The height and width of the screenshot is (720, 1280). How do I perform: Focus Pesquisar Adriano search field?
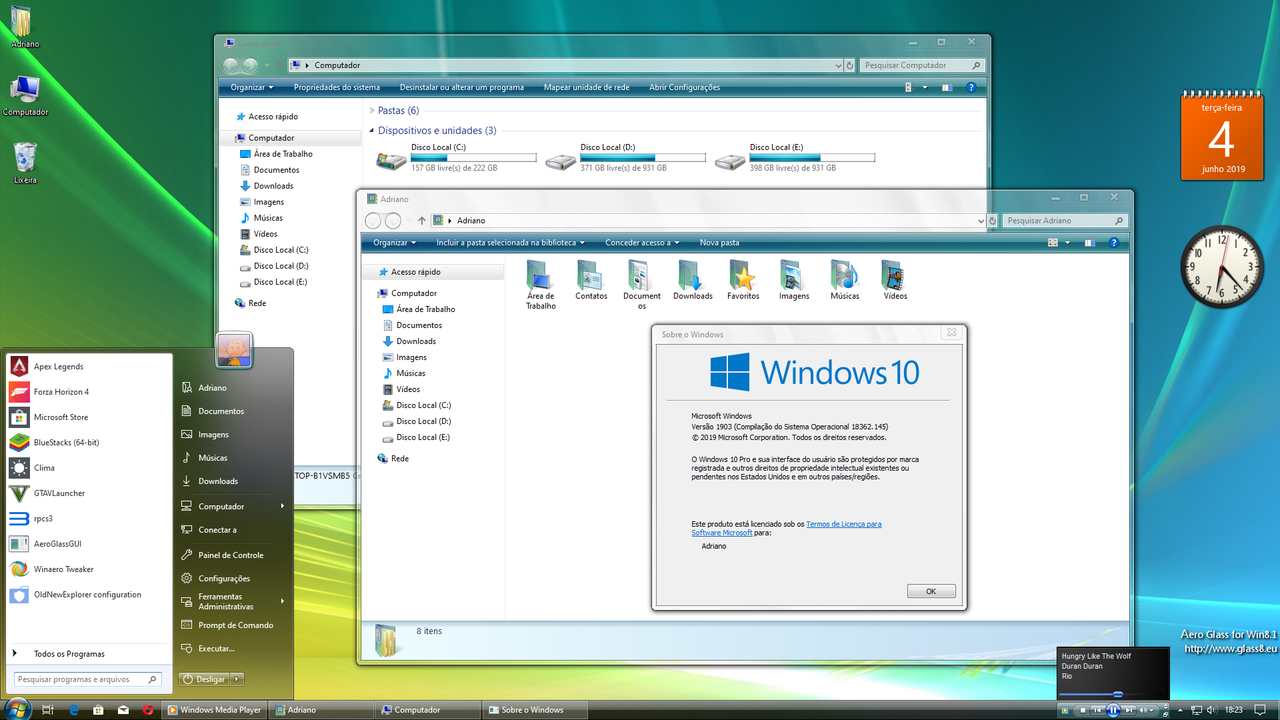[x=1067, y=220]
